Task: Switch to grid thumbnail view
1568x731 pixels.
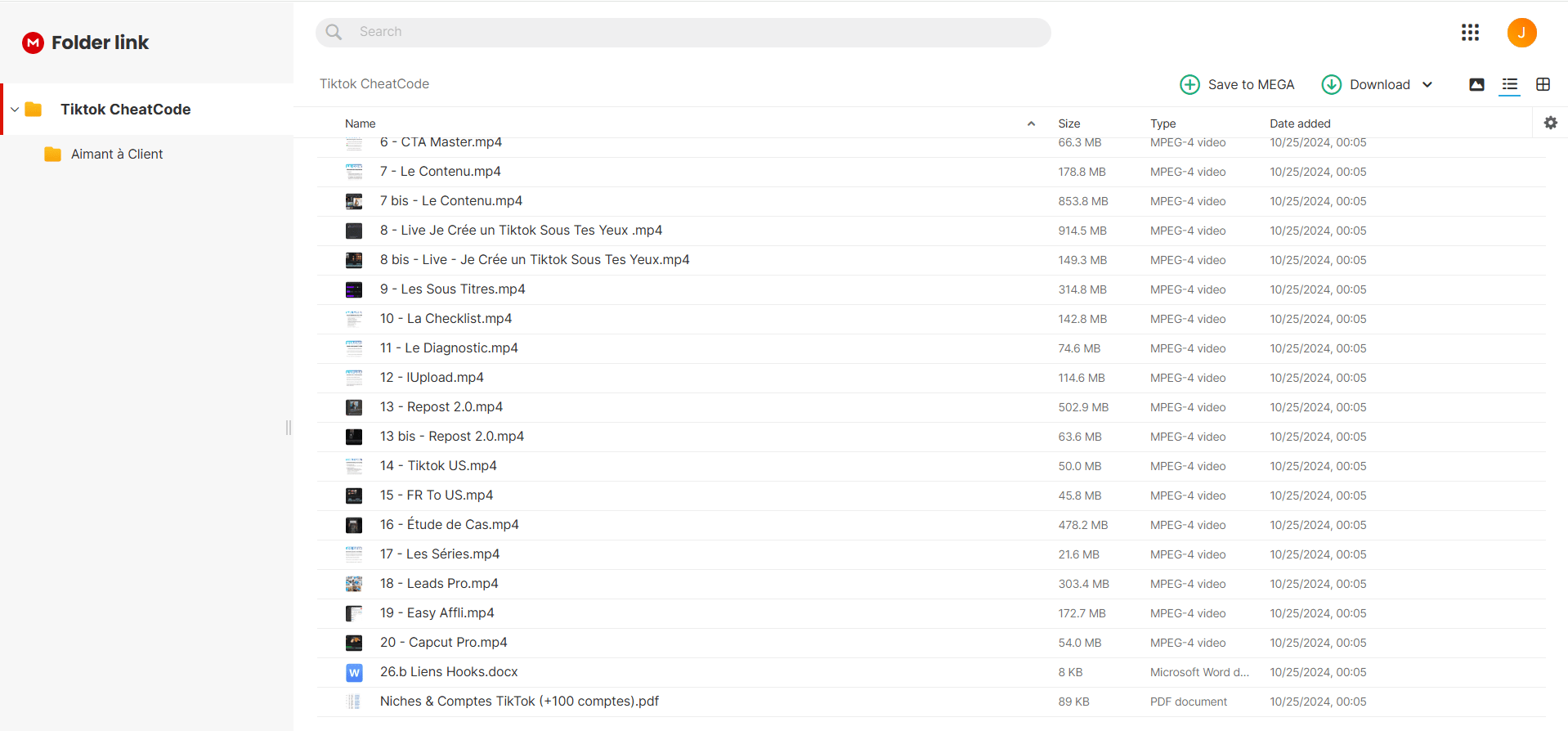Action: pos(1543,84)
